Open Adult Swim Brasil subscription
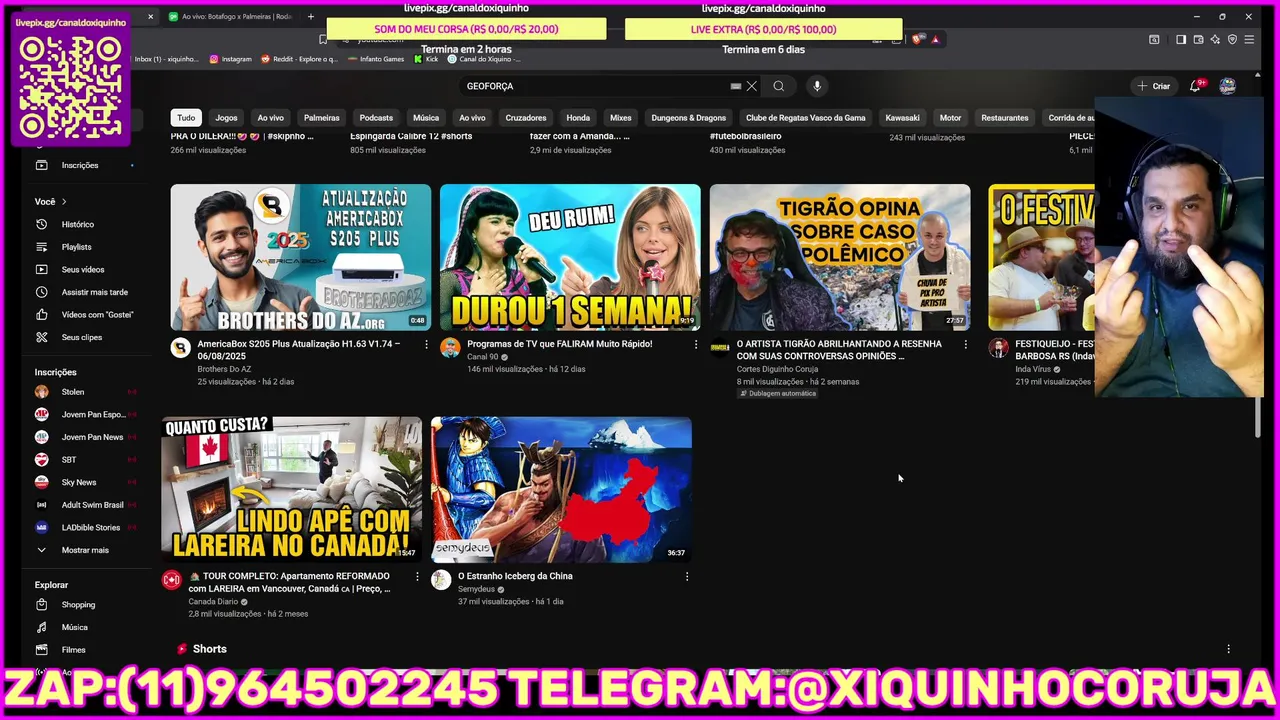1280x720 pixels. 92,505
